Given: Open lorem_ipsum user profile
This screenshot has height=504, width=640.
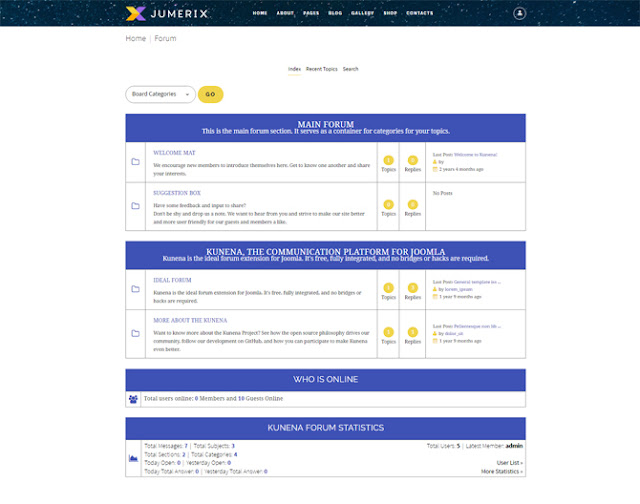Looking at the screenshot, I should 458,289.
